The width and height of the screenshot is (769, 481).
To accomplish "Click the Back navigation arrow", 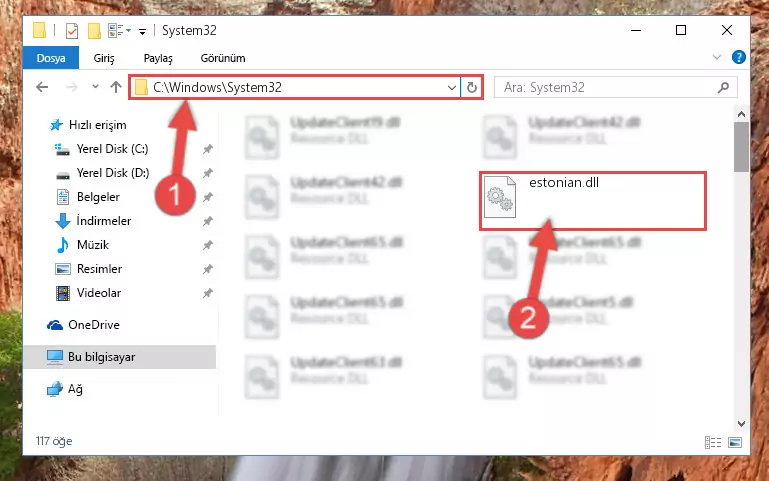I will click(42, 87).
